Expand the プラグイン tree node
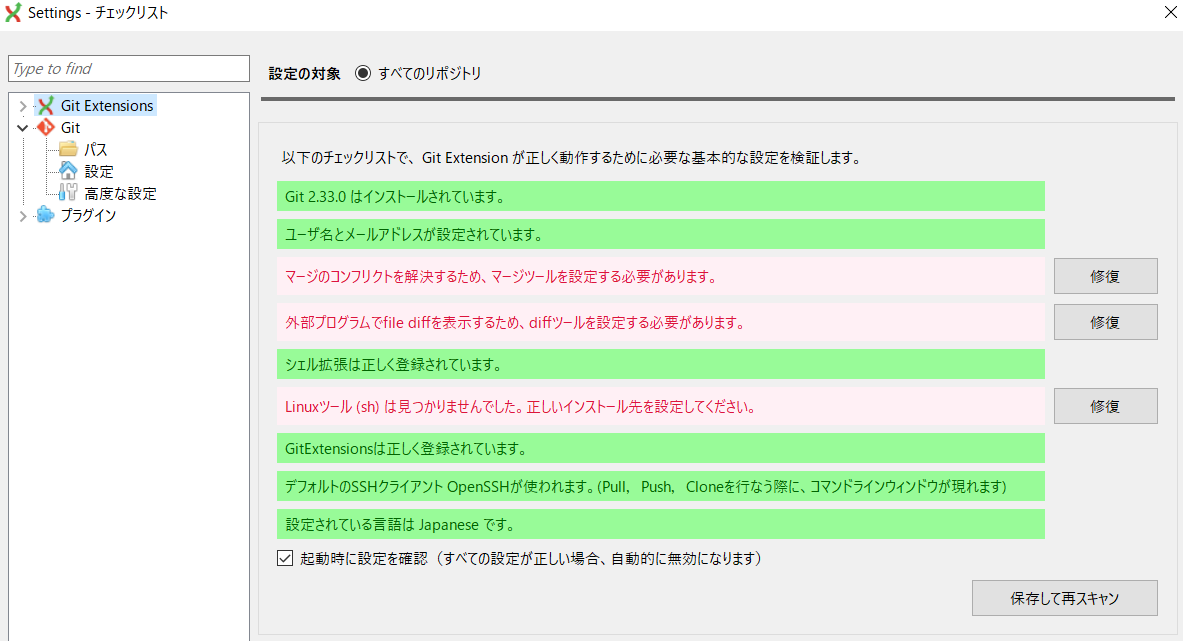This screenshot has width=1183, height=641. point(22,215)
